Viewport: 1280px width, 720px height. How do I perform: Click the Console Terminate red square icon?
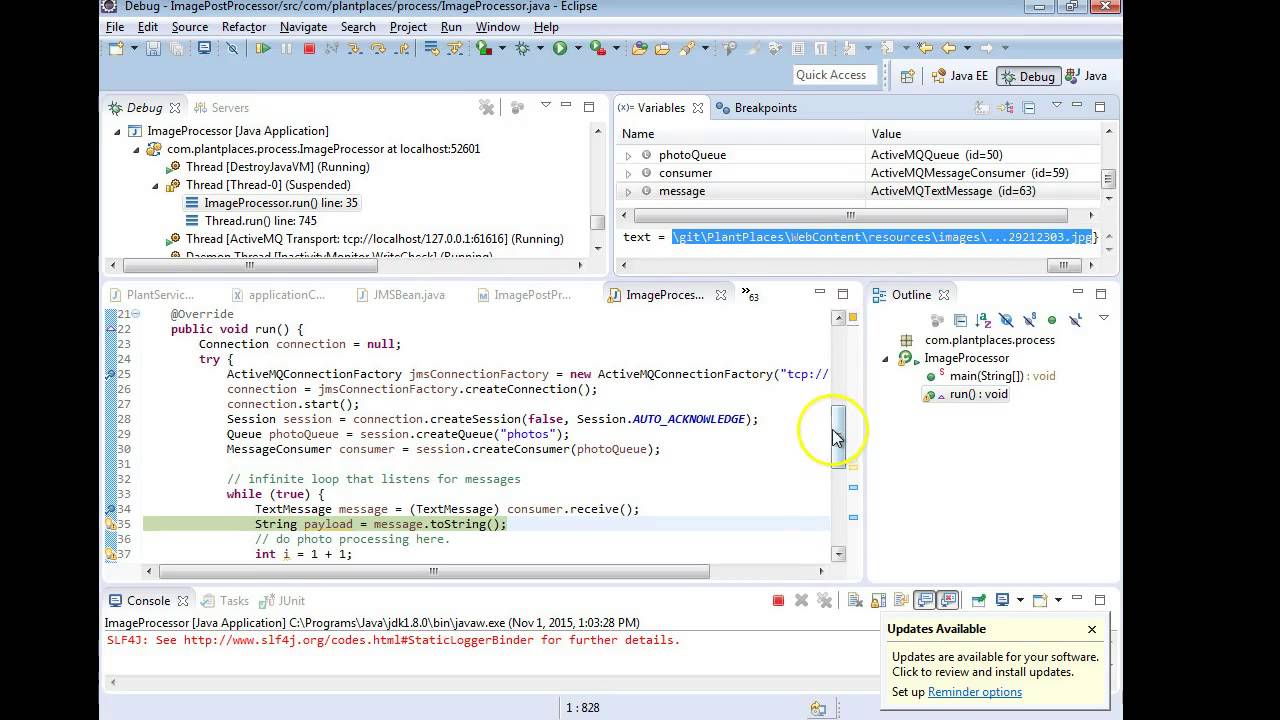coord(778,601)
